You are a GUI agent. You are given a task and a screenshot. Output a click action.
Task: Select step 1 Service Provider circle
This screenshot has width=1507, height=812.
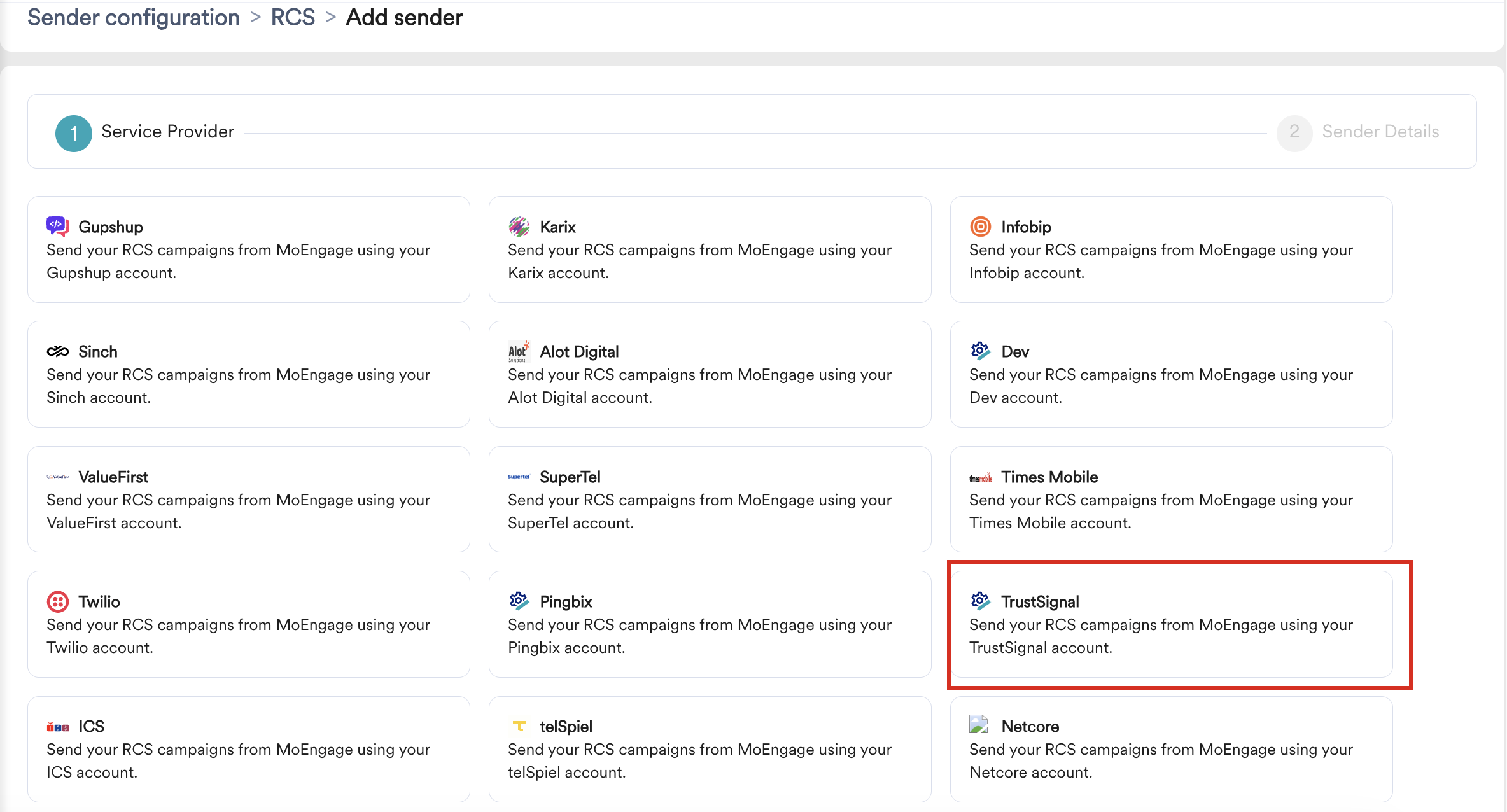coord(74,133)
